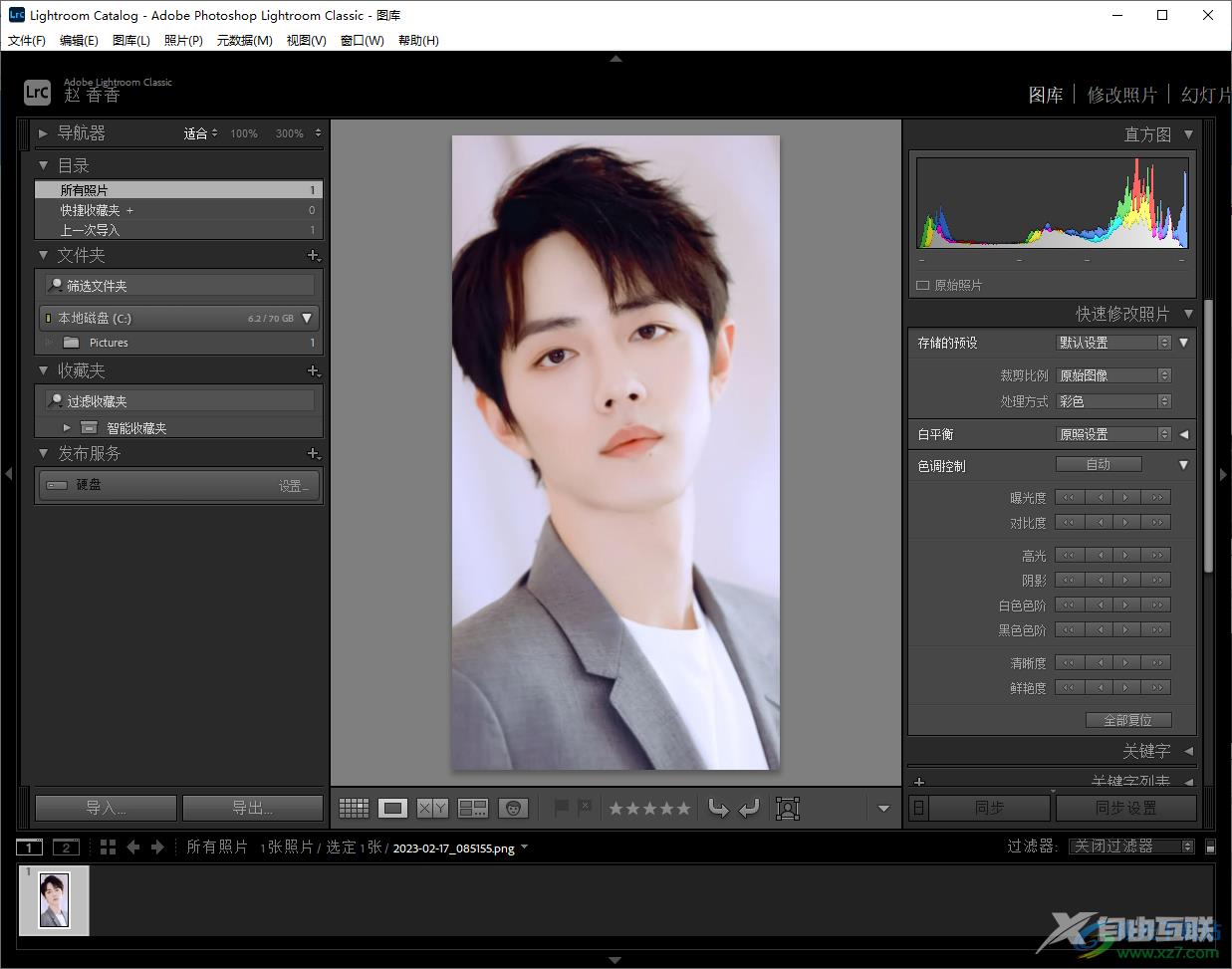Image resolution: width=1232 pixels, height=969 pixels.
Task: Flag photo as rejected
Action: click(585, 809)
